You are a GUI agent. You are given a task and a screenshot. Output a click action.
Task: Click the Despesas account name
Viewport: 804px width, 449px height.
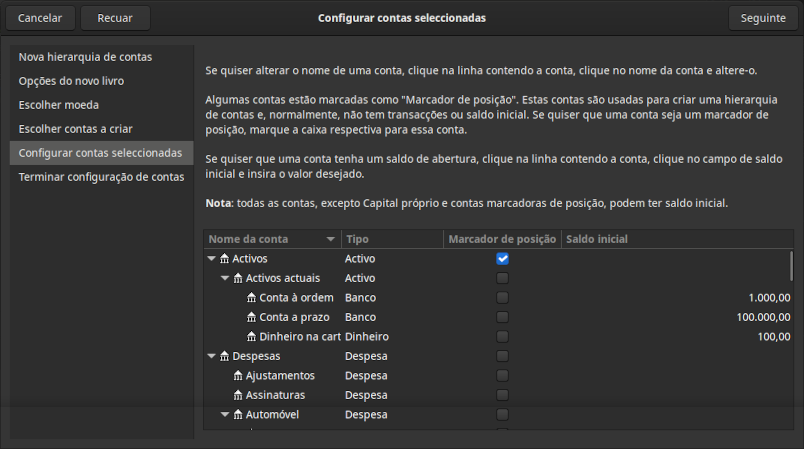256,356
